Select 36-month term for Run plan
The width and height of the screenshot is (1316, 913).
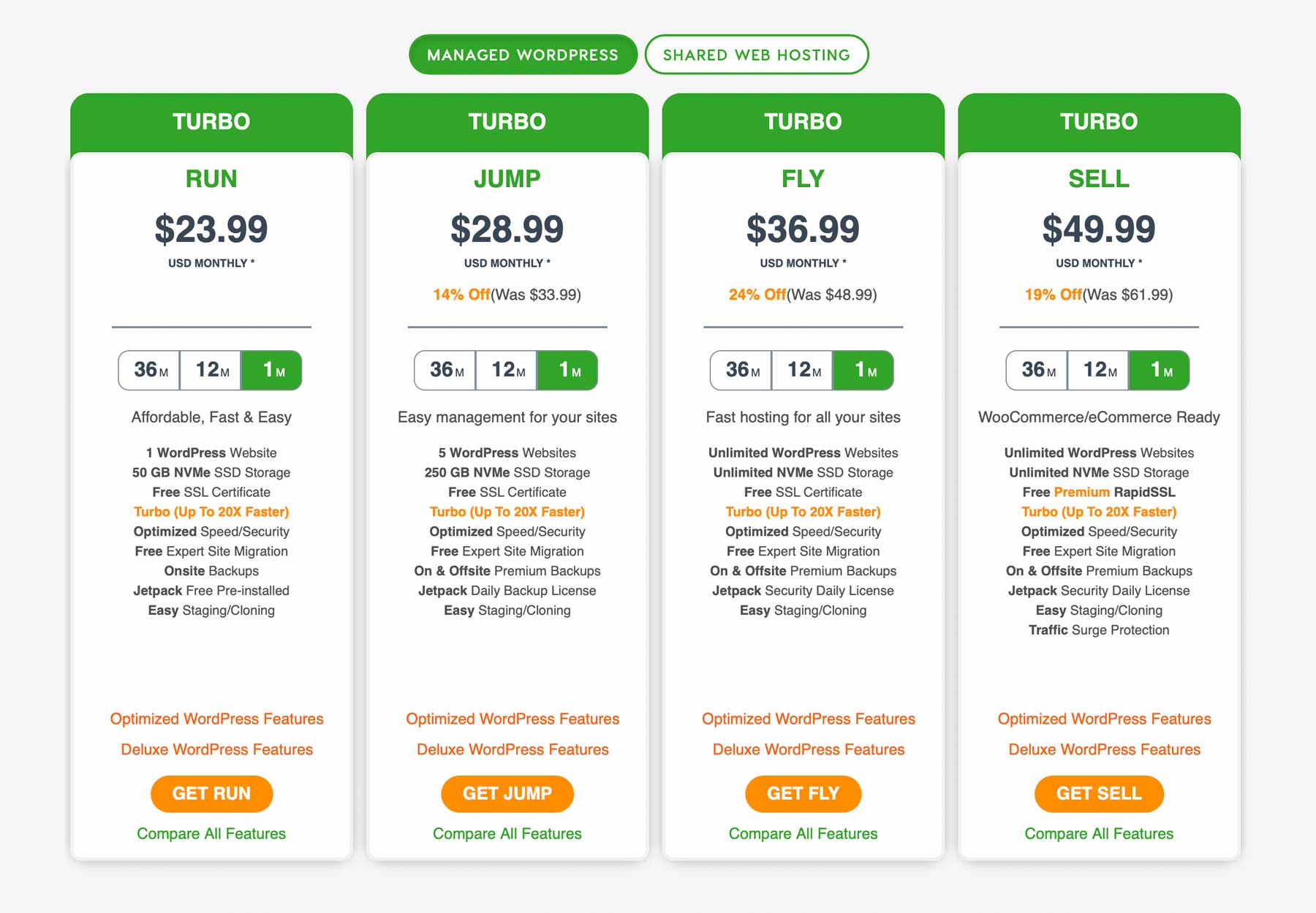click(x=150, y=370)
